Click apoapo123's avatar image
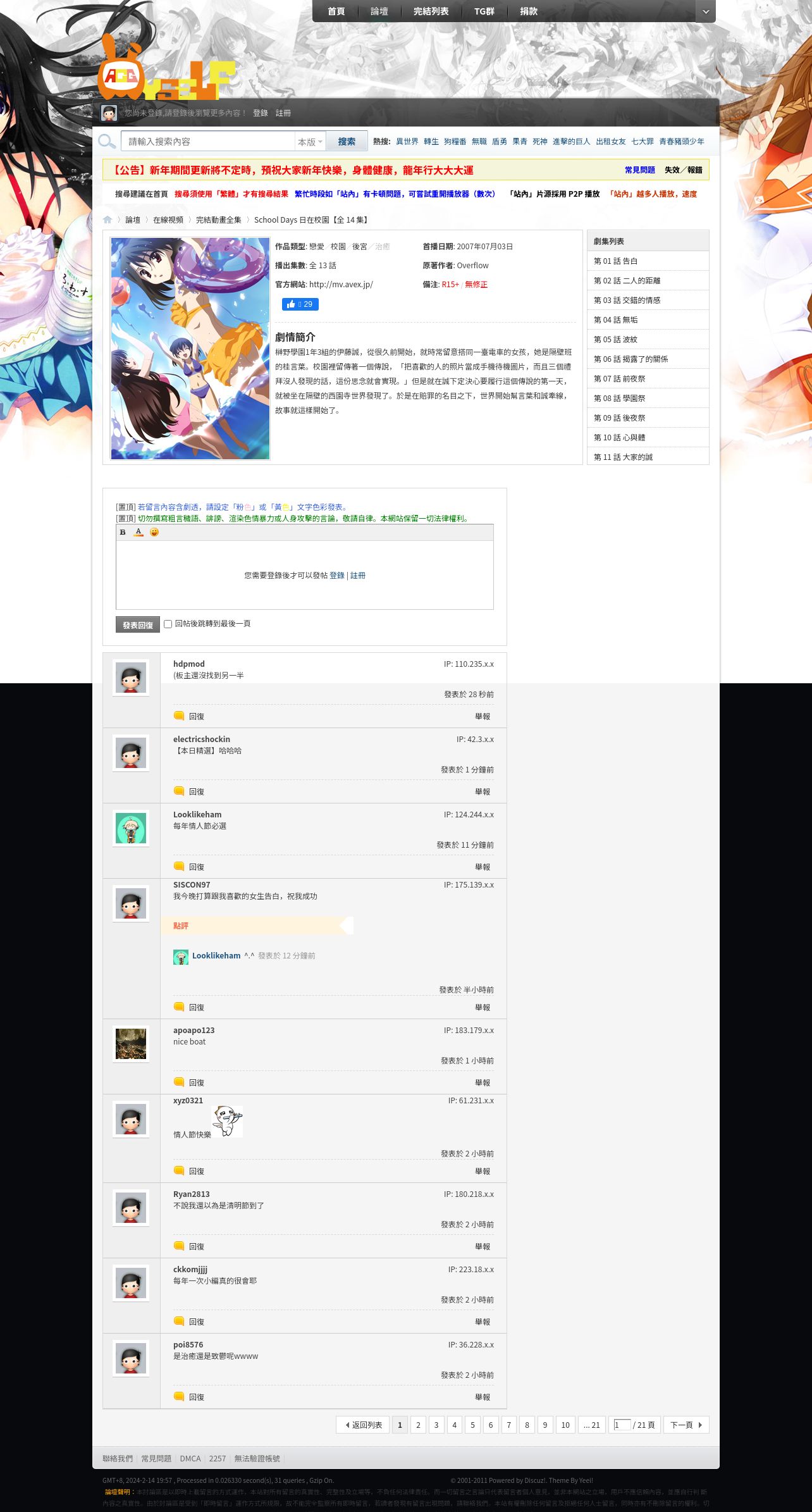Screen dimensions: 812x1512 [x=131, y=1044]
